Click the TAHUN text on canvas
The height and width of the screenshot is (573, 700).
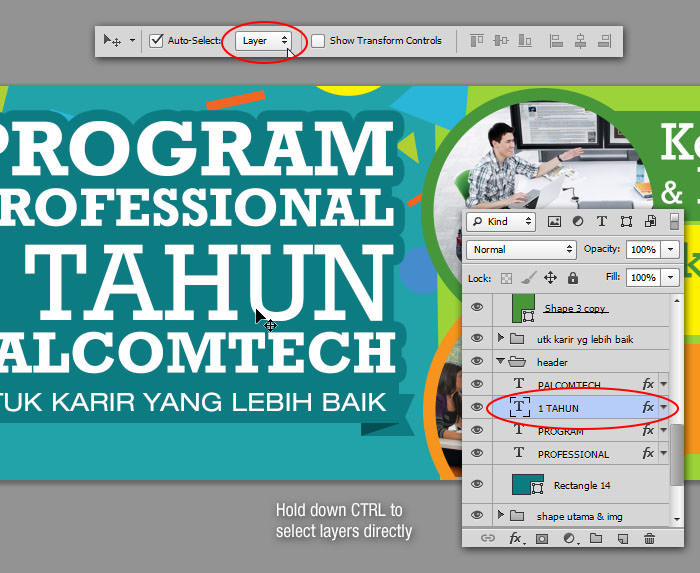tap(209, 282)
